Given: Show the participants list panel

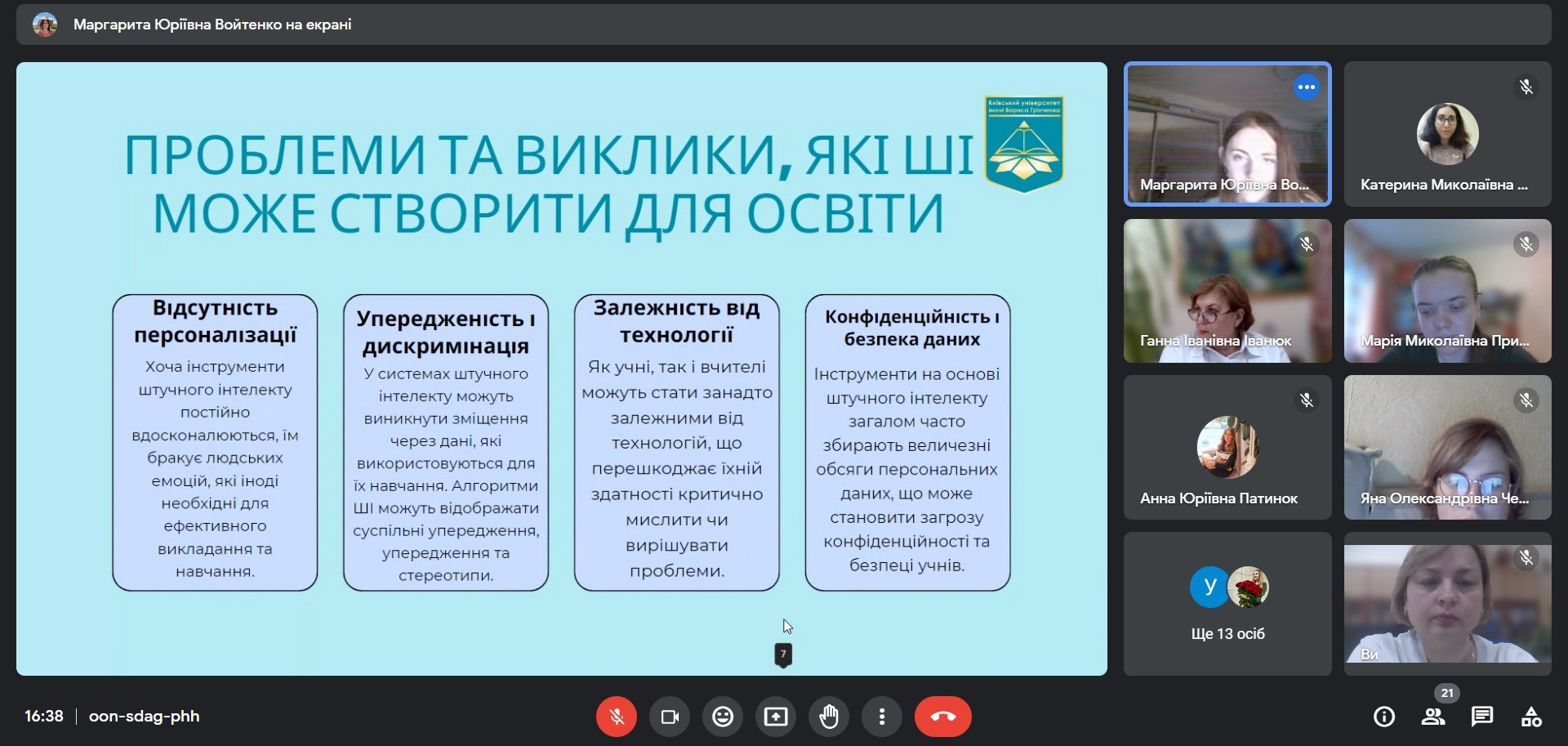Looking at the screenshot, I should 1433,717.
